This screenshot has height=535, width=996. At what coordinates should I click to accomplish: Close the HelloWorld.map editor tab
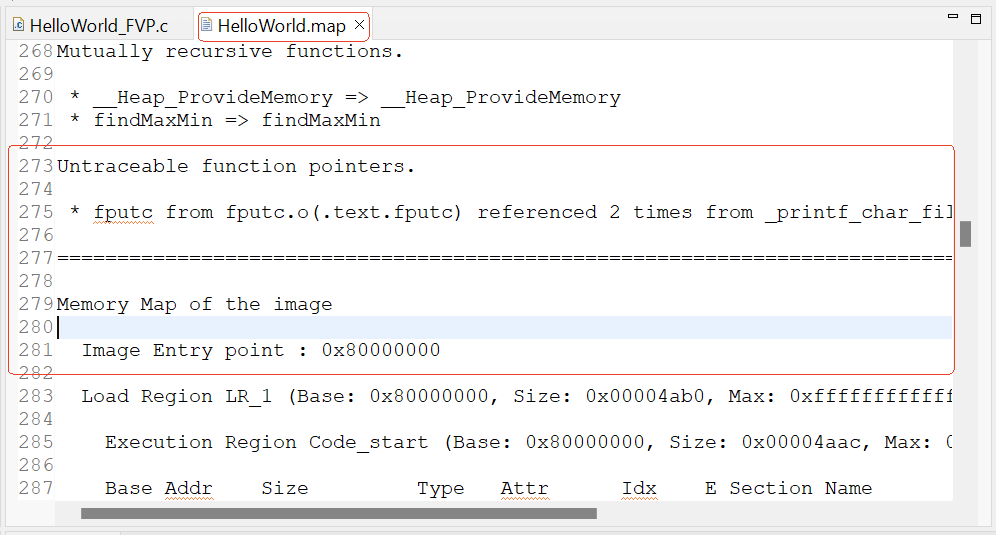click(x=359, y=25)
